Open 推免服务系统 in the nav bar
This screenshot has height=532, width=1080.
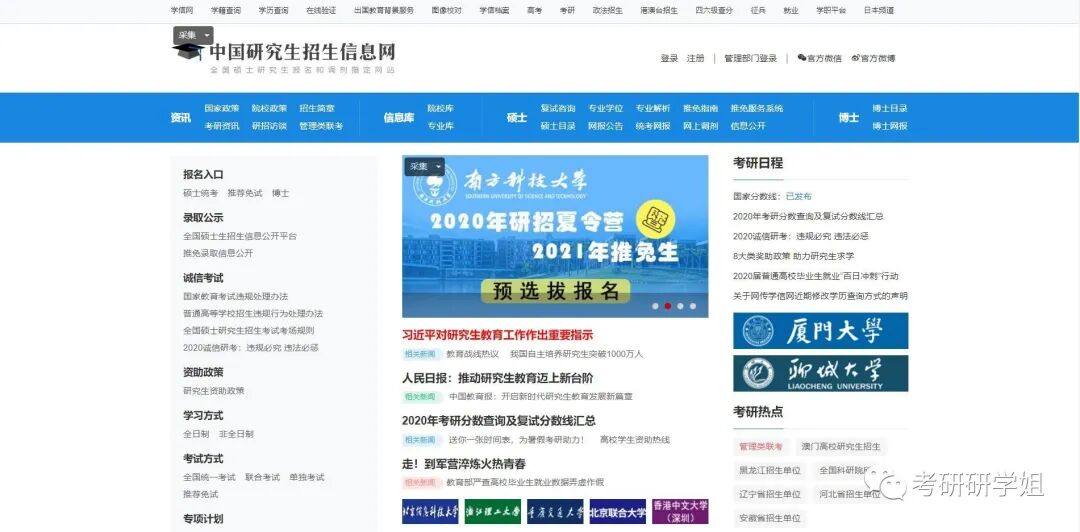pyautogui.click(x=757, y=108)
